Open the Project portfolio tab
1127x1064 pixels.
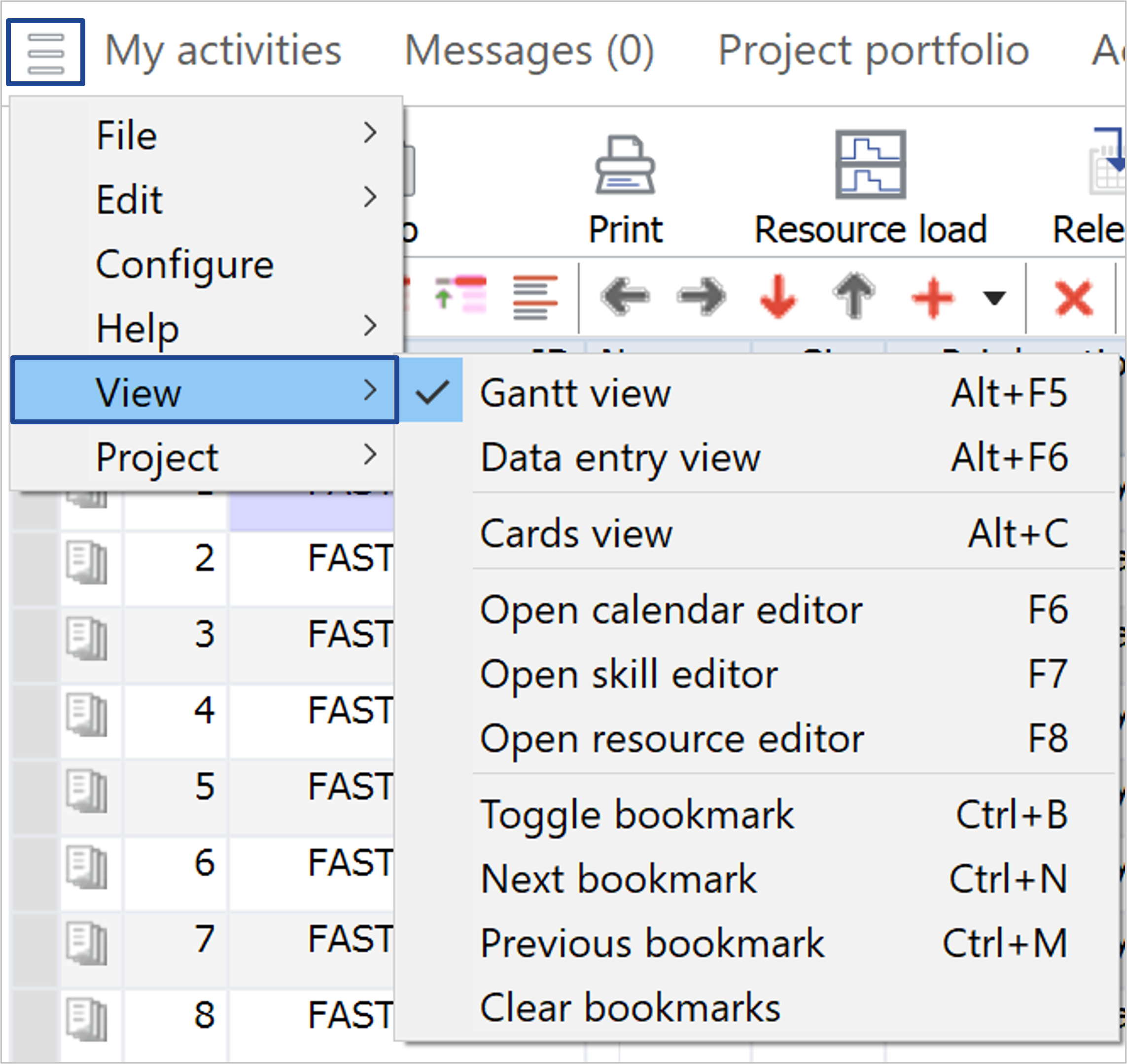click(873, 52)
